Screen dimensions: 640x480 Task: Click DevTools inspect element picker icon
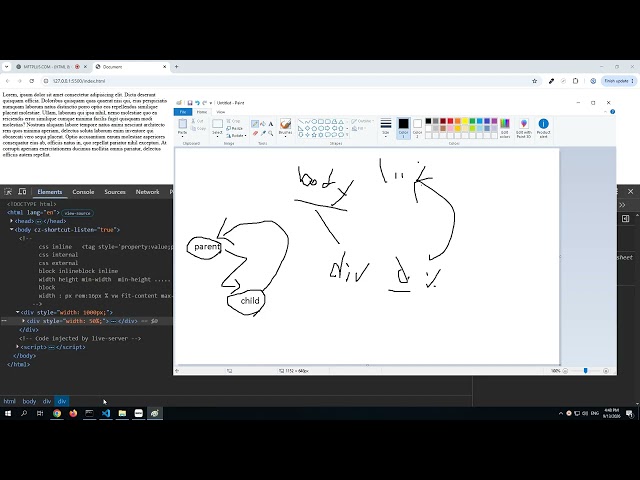click(x=8, y=192)
